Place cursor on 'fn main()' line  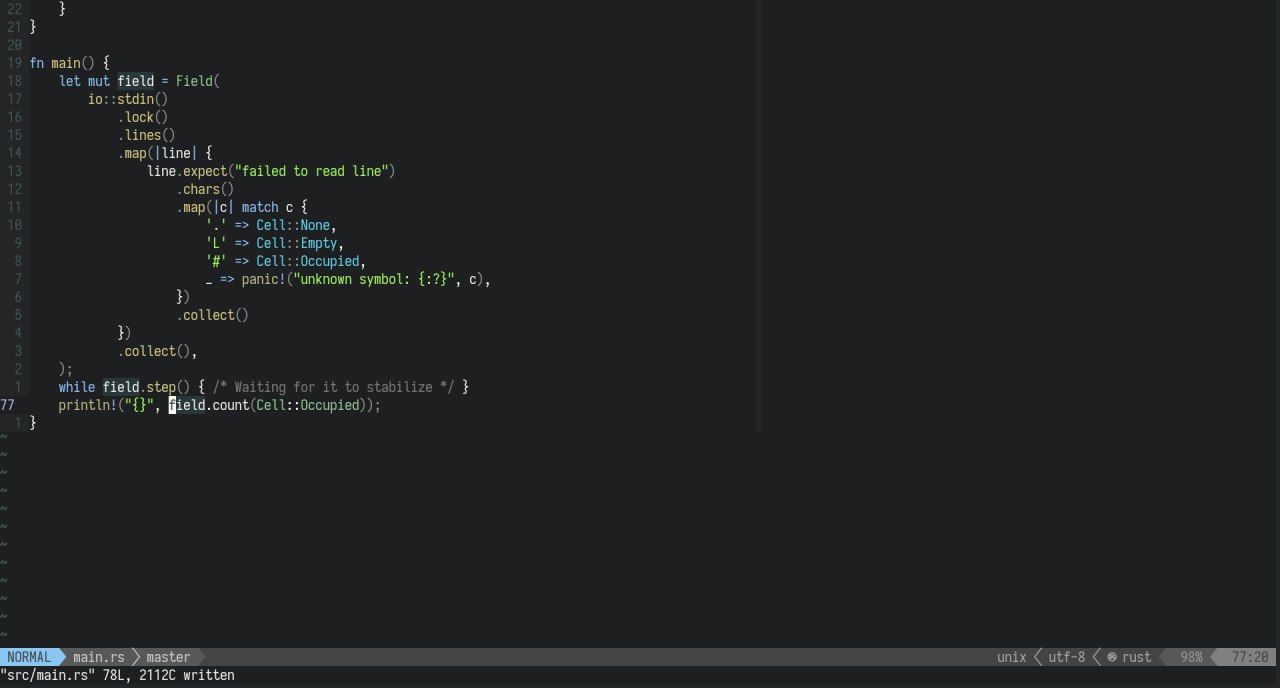[66, 63]
